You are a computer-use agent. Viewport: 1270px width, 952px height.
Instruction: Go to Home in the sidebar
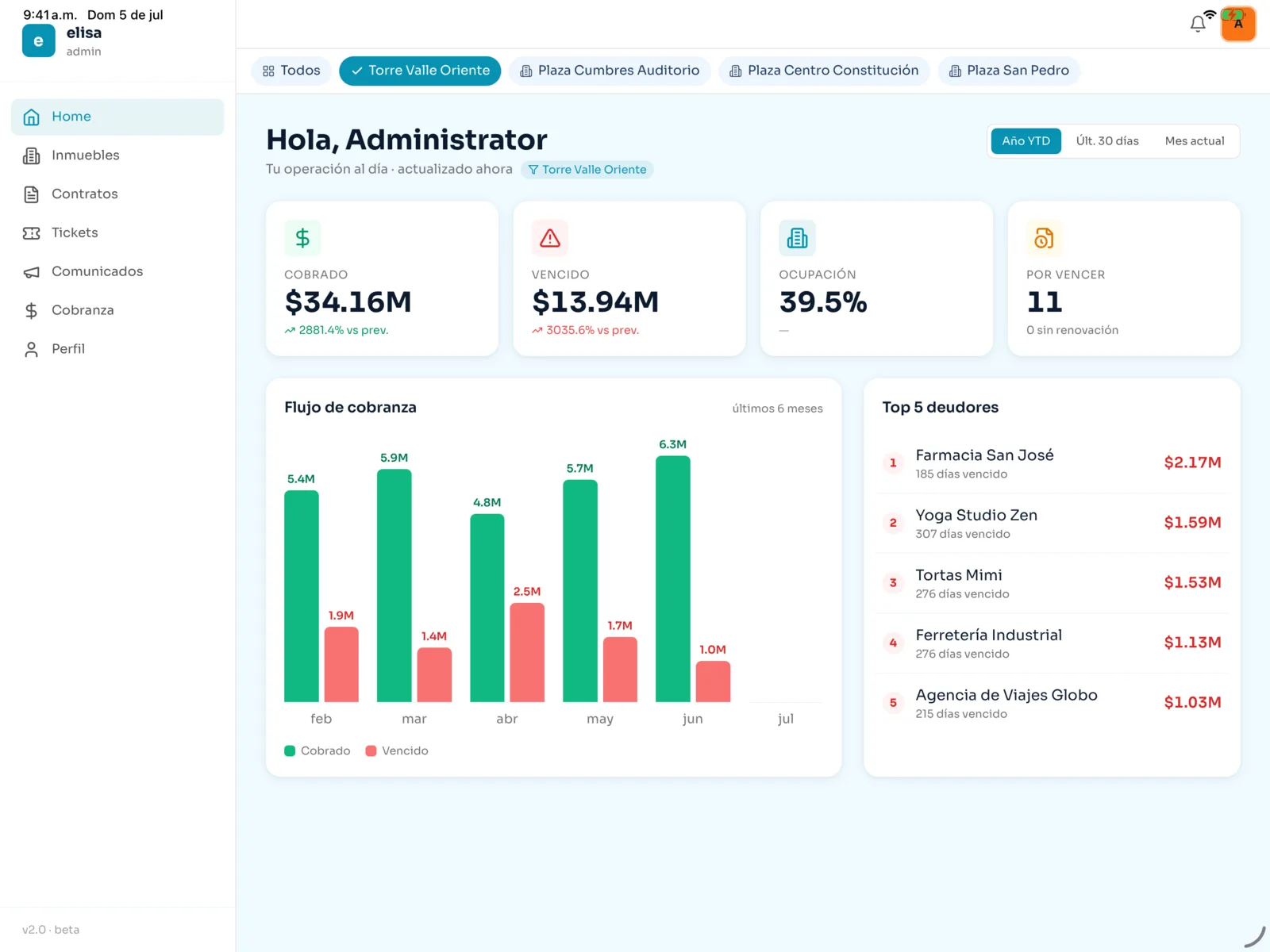click(x=117, y=117)
